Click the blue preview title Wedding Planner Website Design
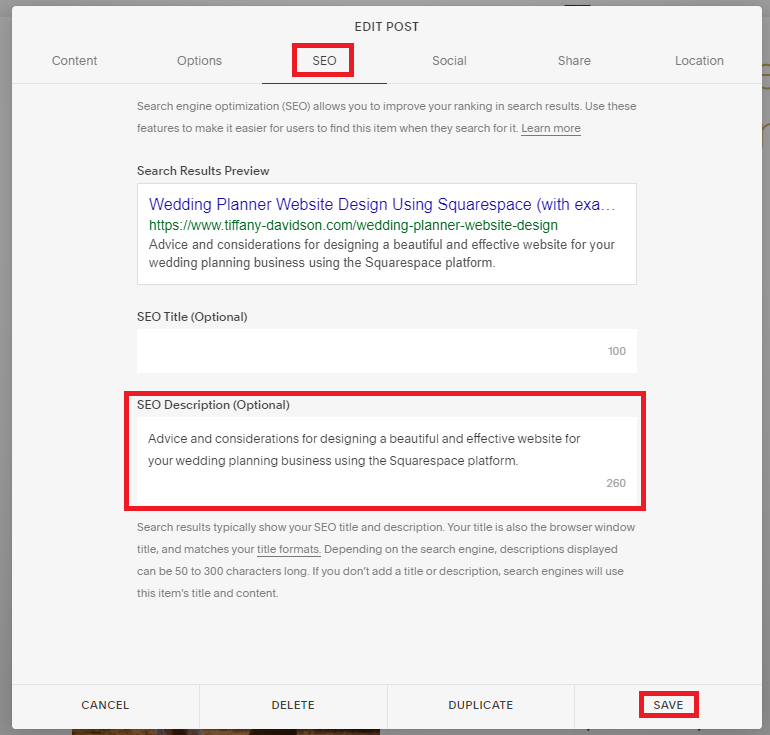This screenshot has width=770, height=735. (x=382, y=204)
